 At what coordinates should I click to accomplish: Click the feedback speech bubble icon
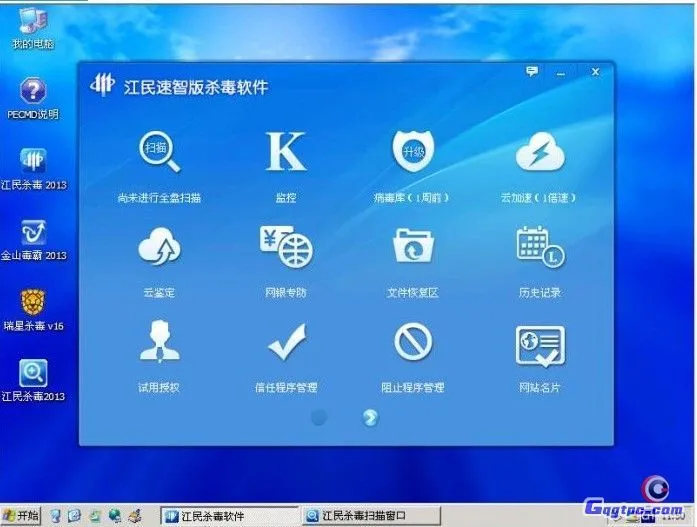tap(532, 71)
